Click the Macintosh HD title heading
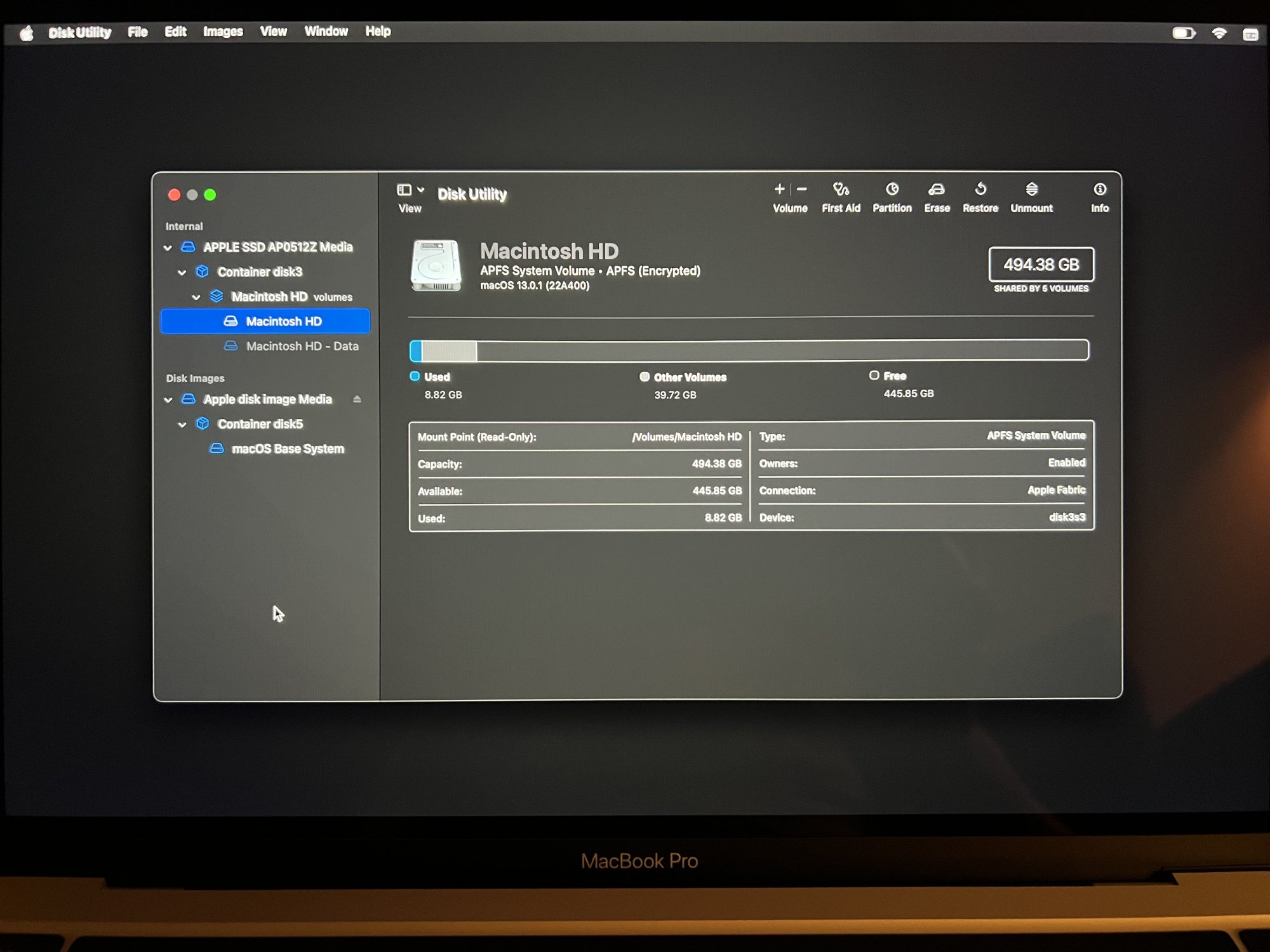The height and width of the screenshot is (952, 1270). point(549,251)
